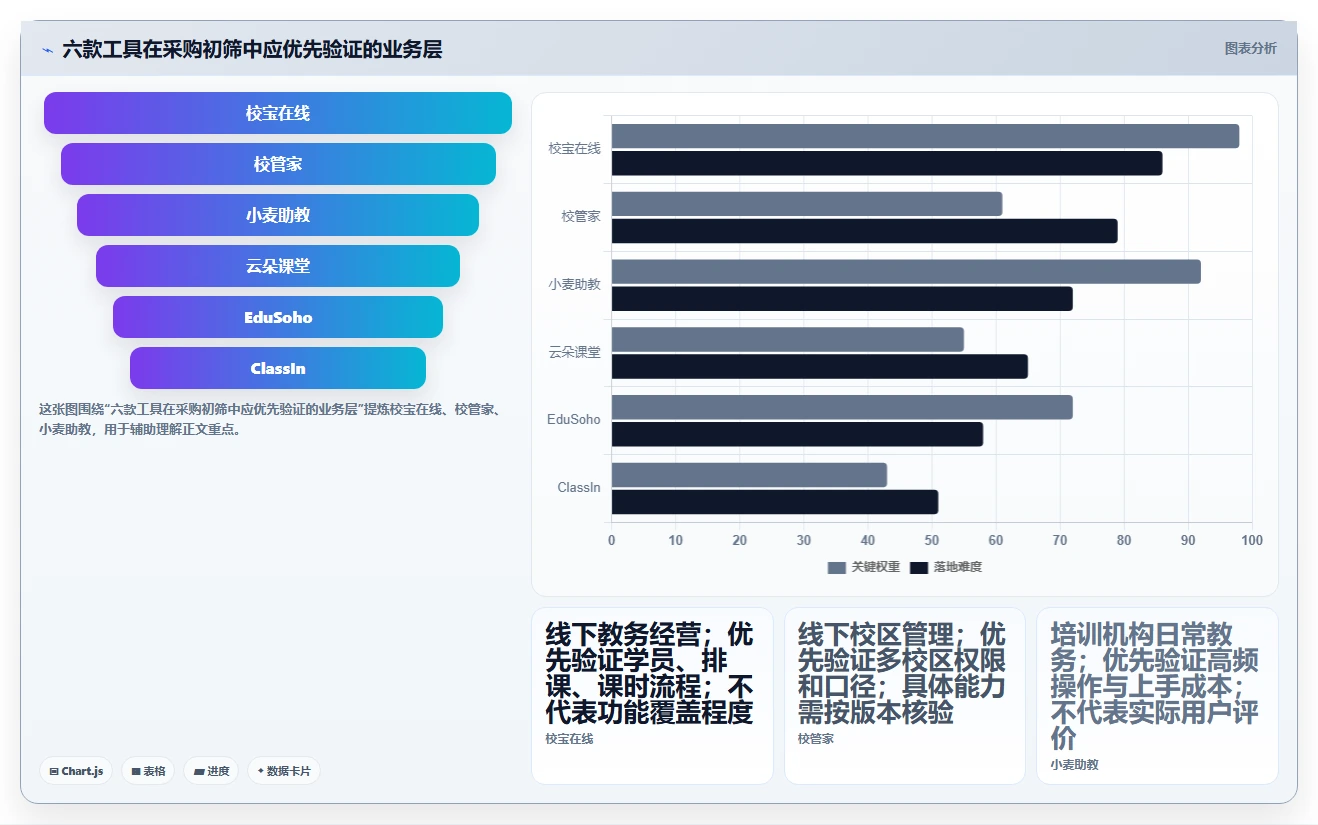Select the ClassIn funnel stage
The height and width of the screenshot is (825, 1318).
278,368
